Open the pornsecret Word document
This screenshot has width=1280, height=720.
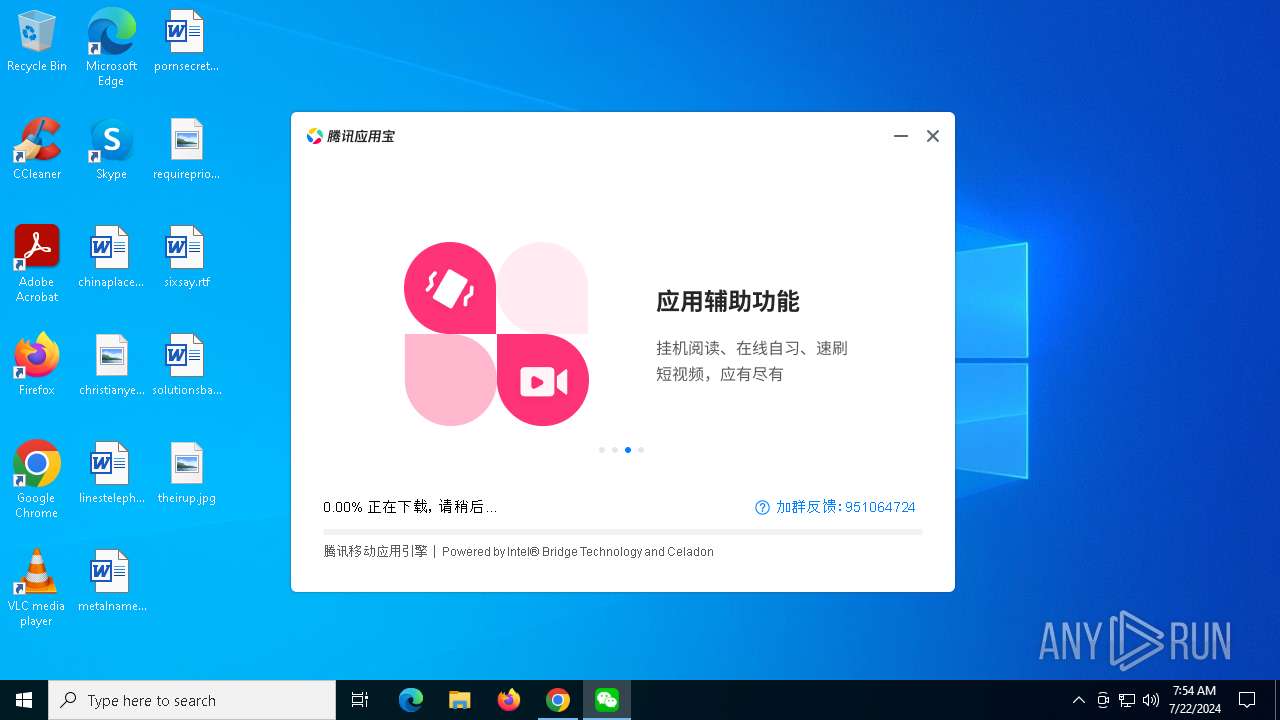pos(186,42)
